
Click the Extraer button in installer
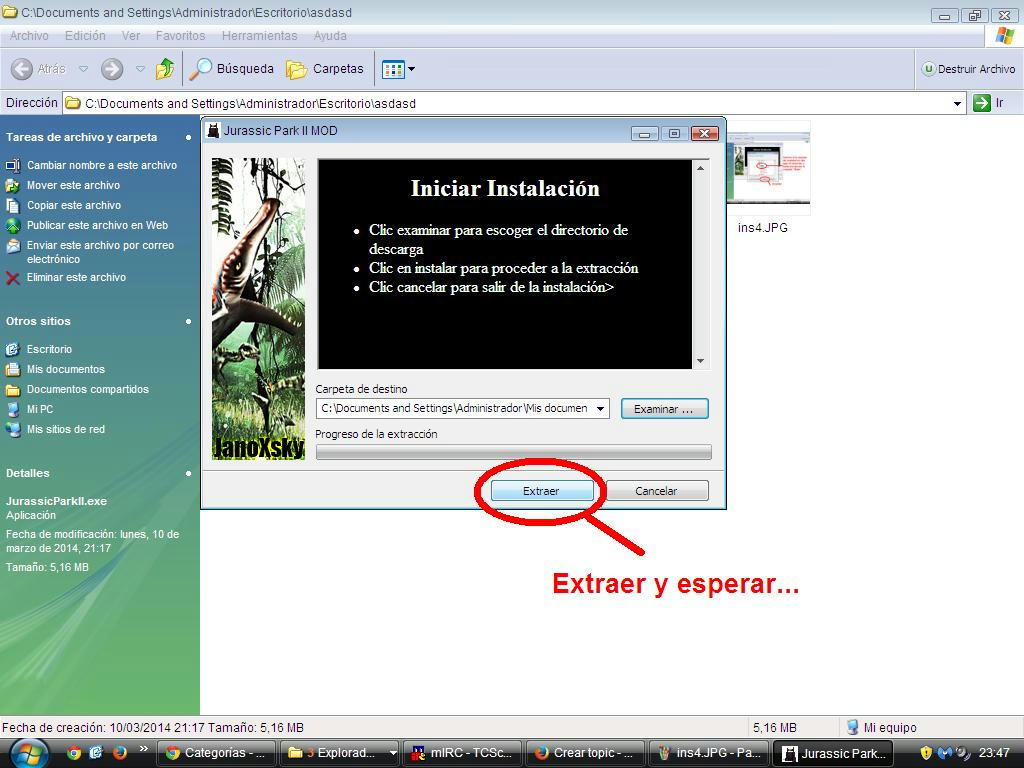point(541,491)
